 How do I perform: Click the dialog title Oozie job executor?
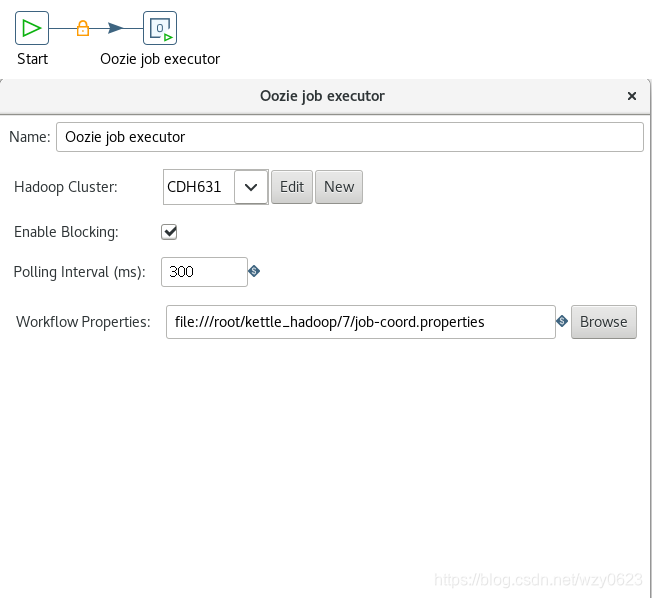(x=322, y=96)
